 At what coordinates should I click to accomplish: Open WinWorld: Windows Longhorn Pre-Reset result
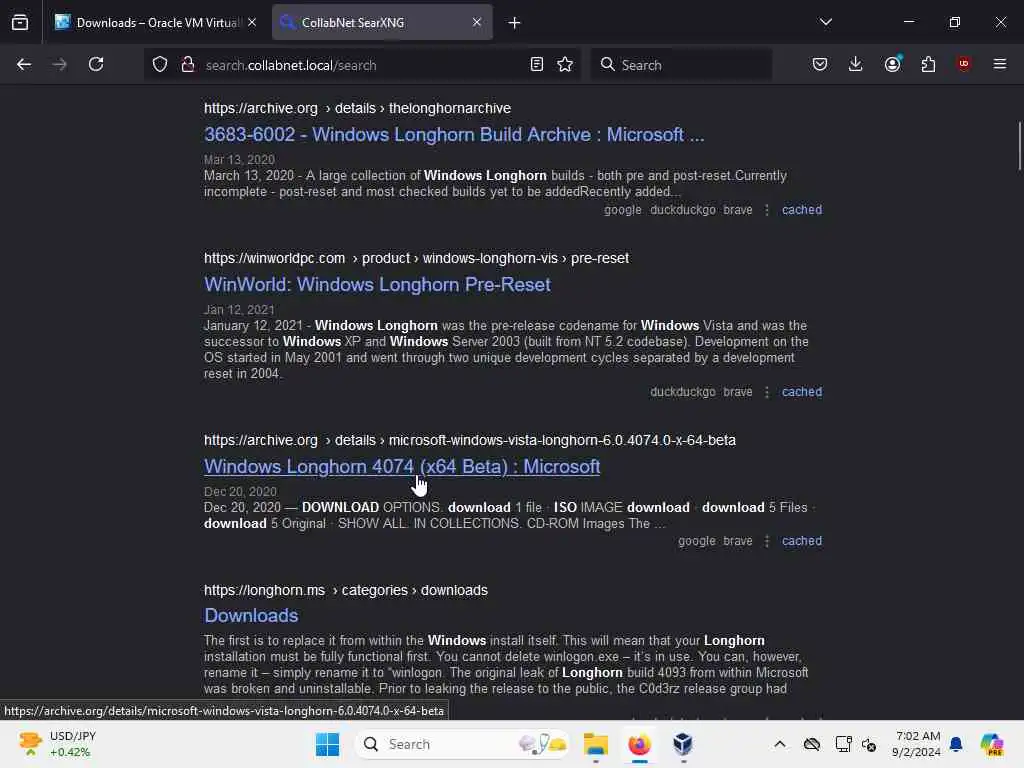point(377,285)
